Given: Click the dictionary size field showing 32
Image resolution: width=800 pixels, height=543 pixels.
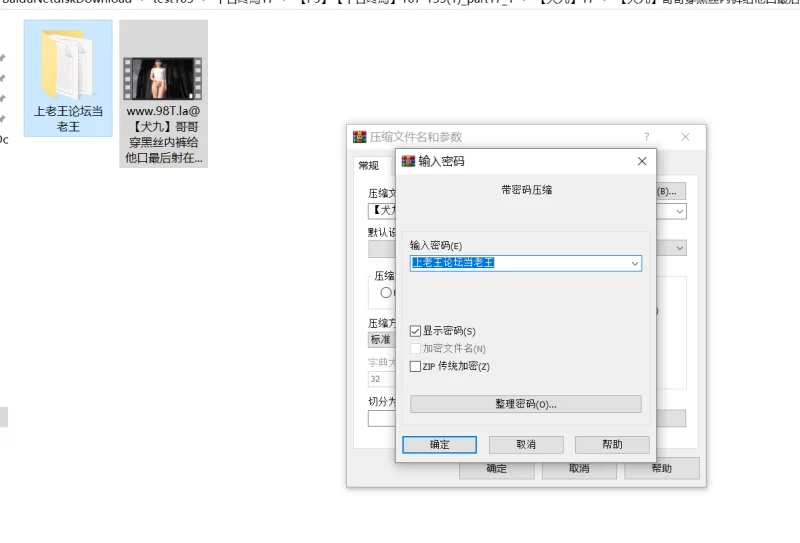Looking at the screenshot, I should [x=382, y=379].
